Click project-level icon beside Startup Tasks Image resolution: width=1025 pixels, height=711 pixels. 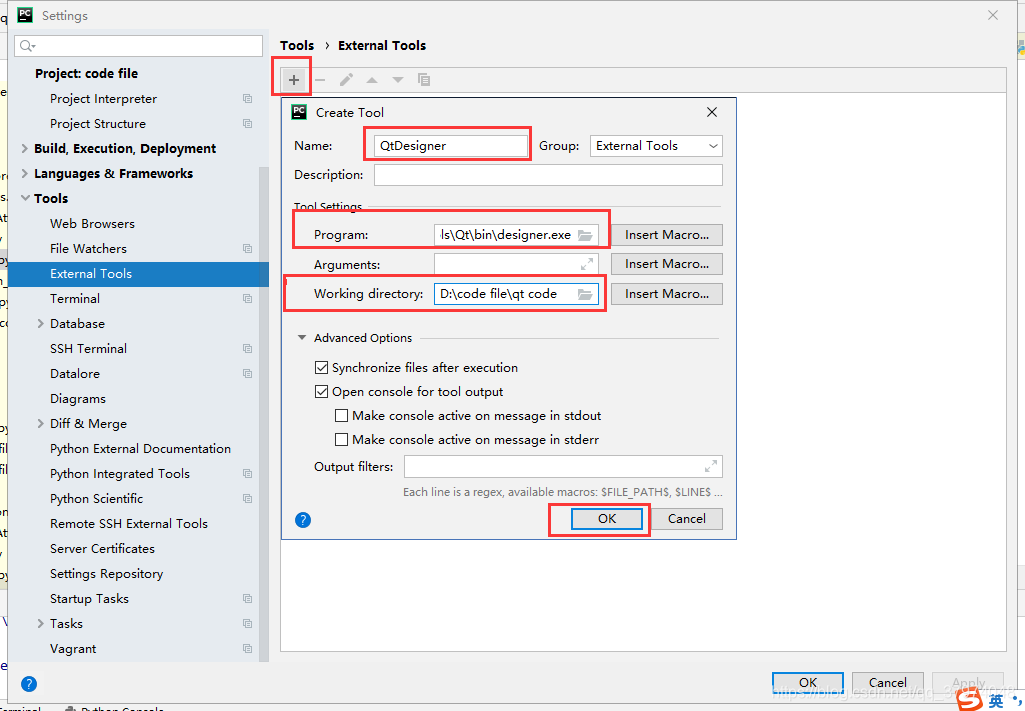pos(247,599)
